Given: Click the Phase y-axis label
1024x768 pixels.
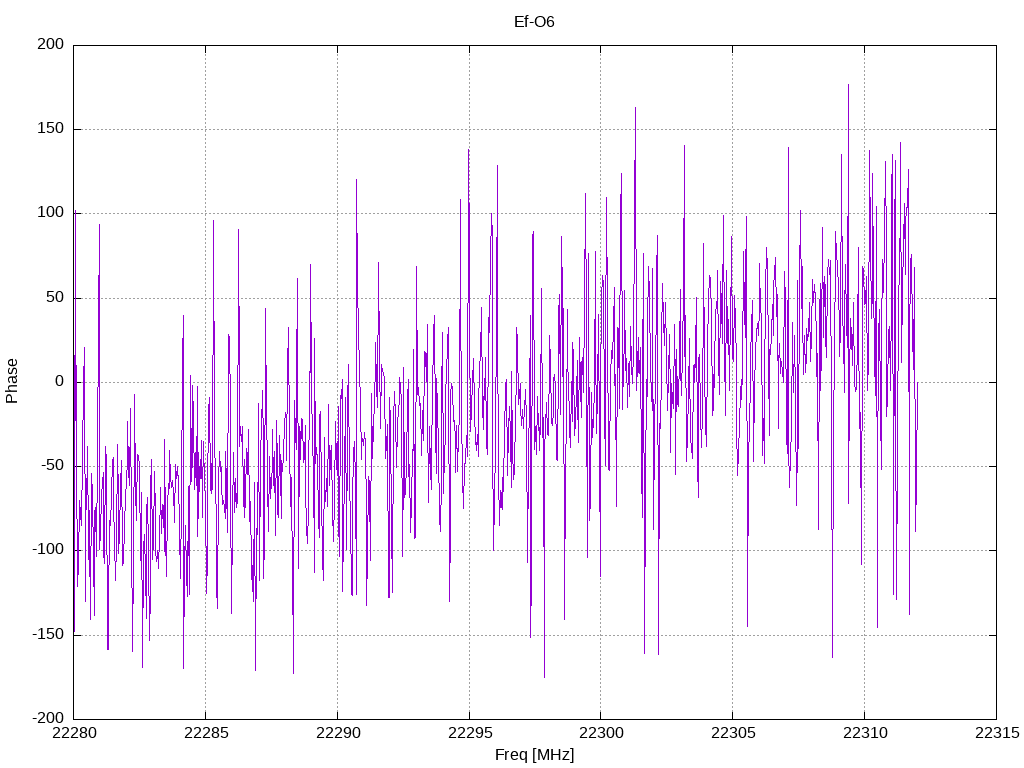Looking at the screenshot, I should (x=12, y=381).
